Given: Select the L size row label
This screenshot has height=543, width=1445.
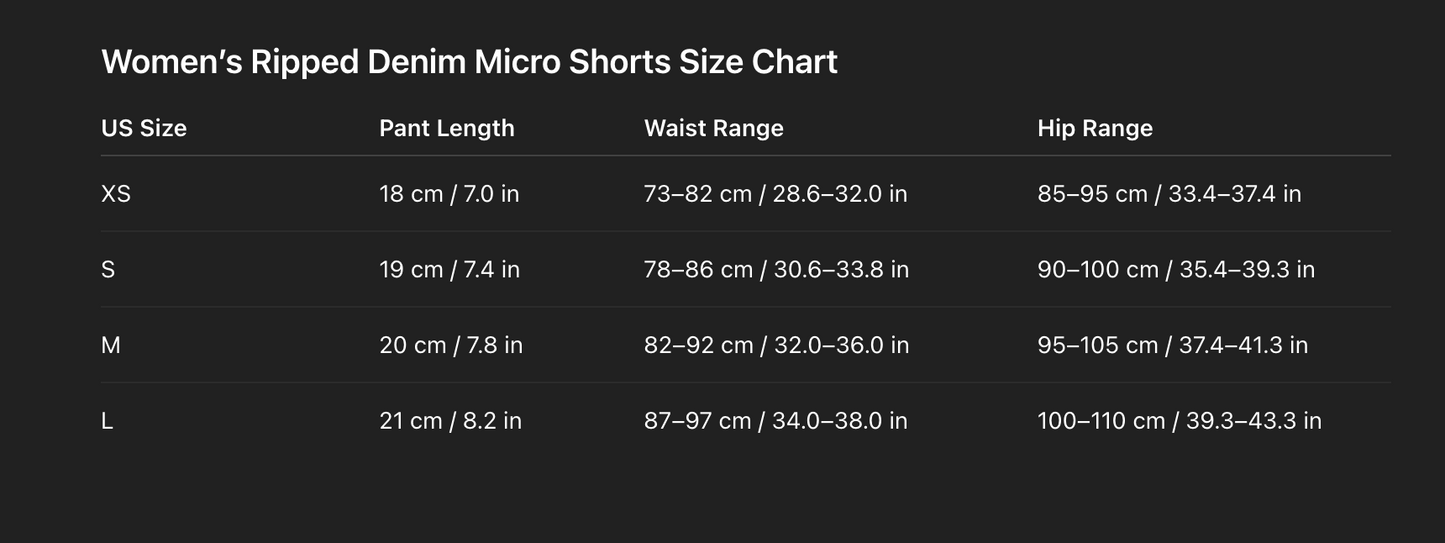Looking at the screenshot, I should 107,421.
